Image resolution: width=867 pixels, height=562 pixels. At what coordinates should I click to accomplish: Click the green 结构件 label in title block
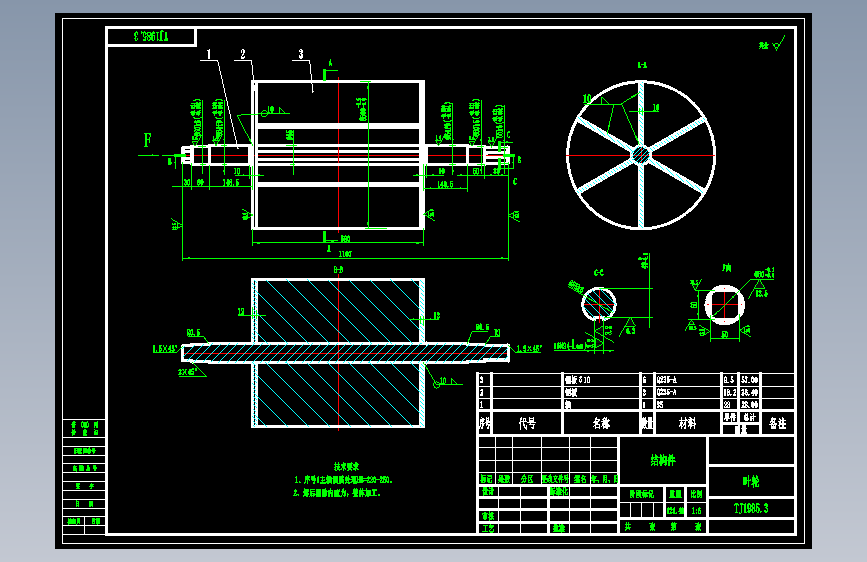click(x=662, y=460)
